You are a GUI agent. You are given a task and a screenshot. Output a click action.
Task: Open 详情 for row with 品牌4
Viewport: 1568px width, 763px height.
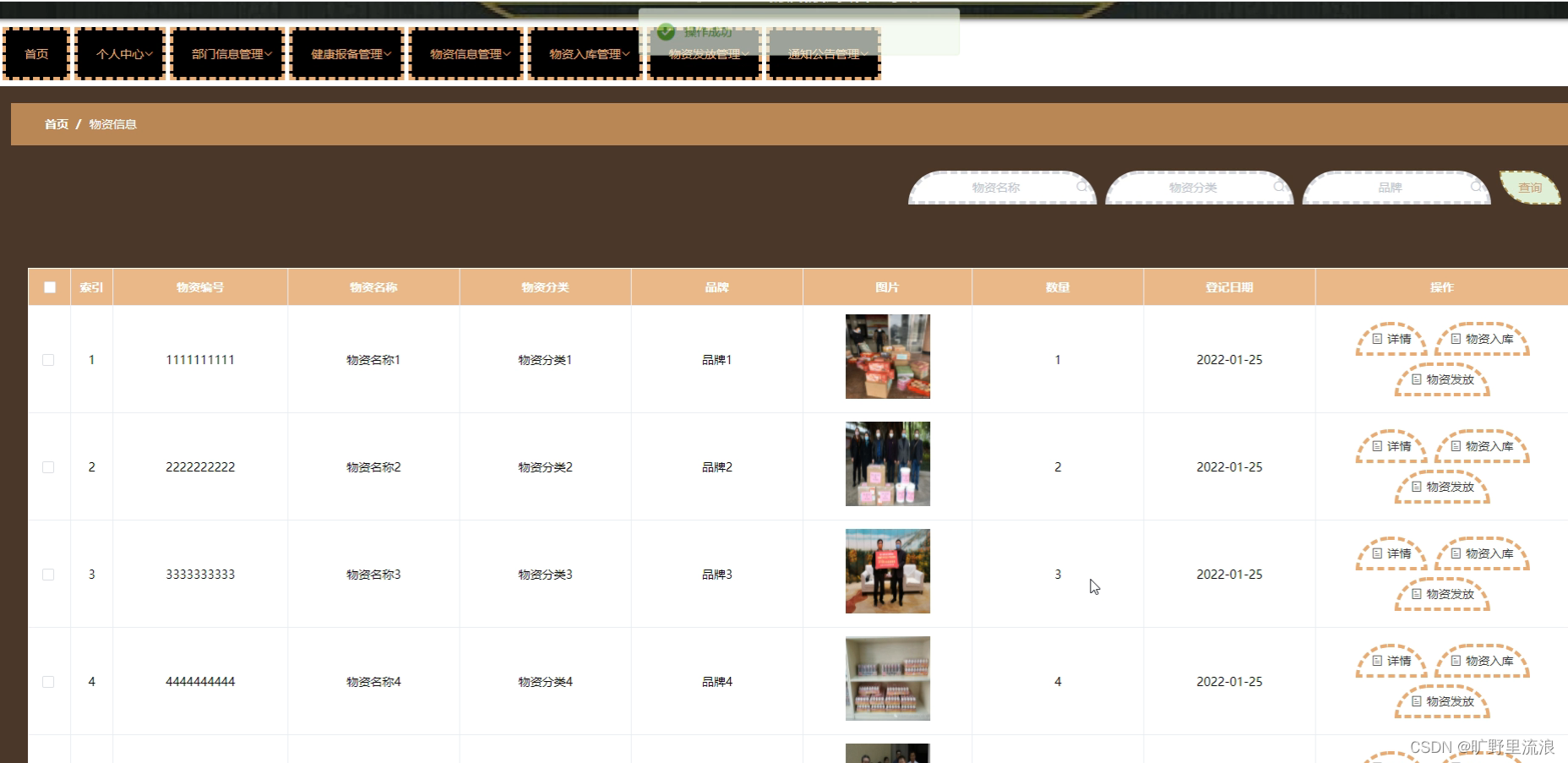click(1391, 661)
